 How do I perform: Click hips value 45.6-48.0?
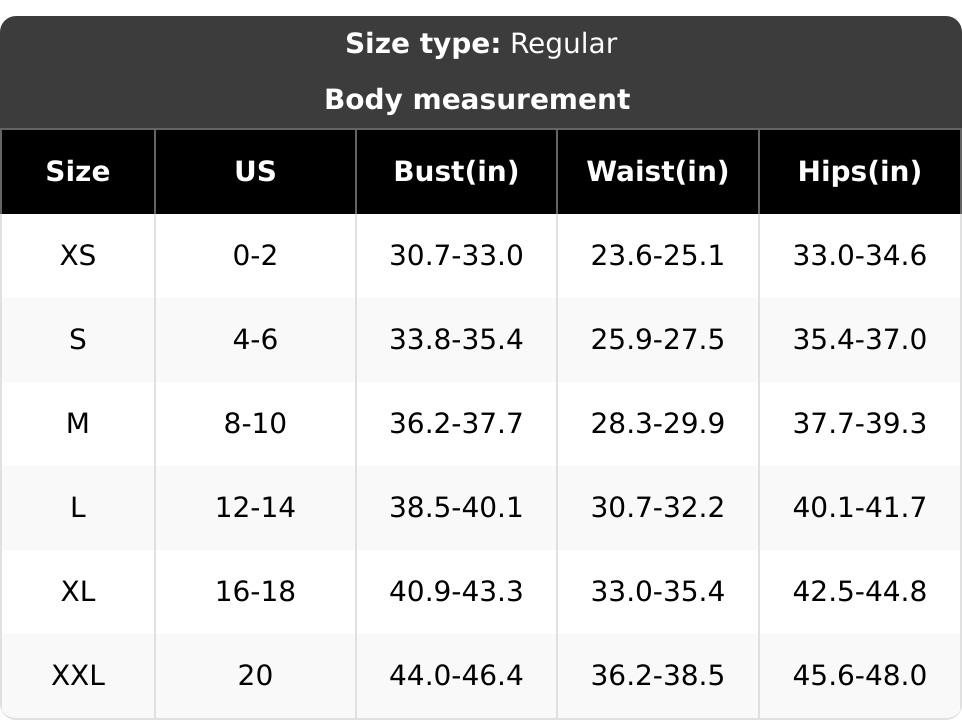pos(859,676)
